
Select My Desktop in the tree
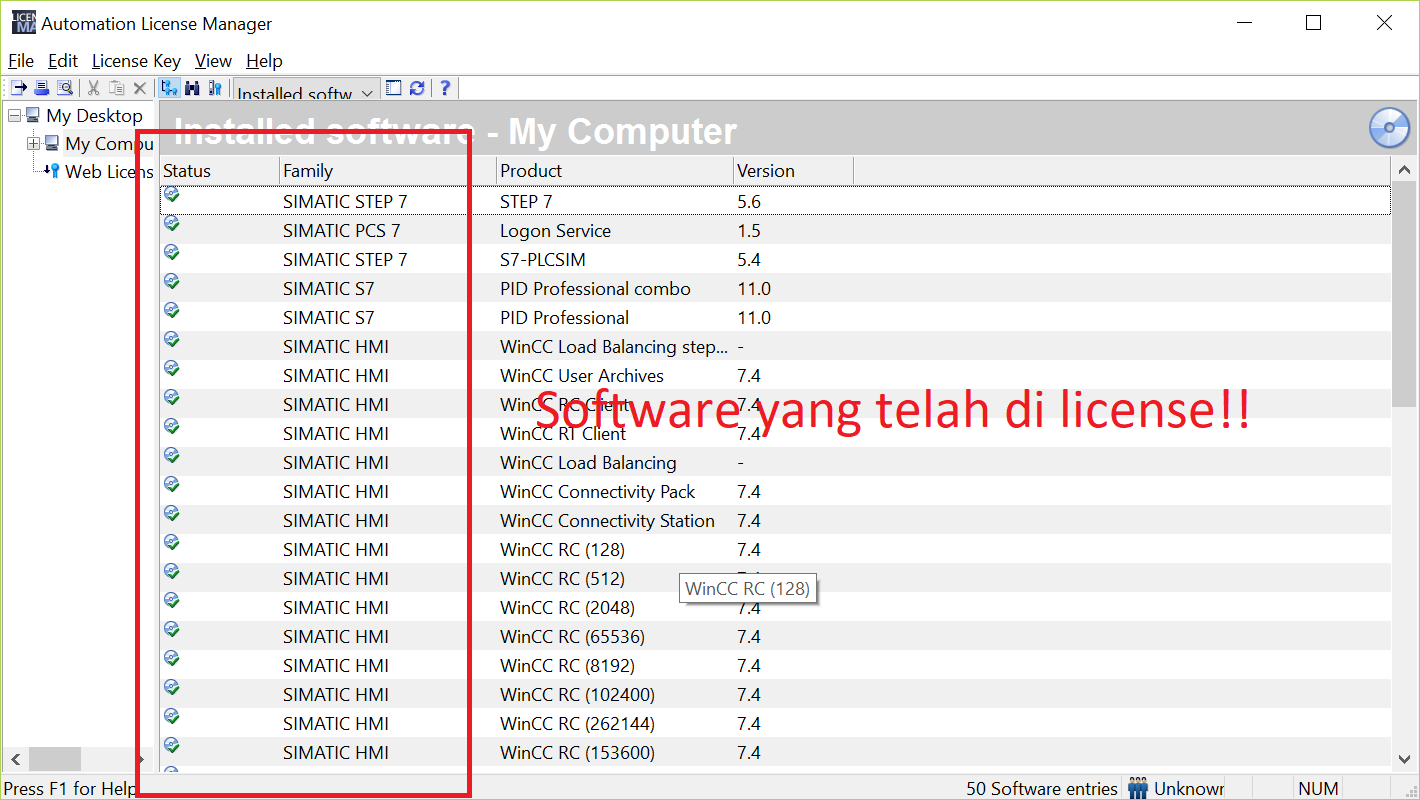[94, 116]
